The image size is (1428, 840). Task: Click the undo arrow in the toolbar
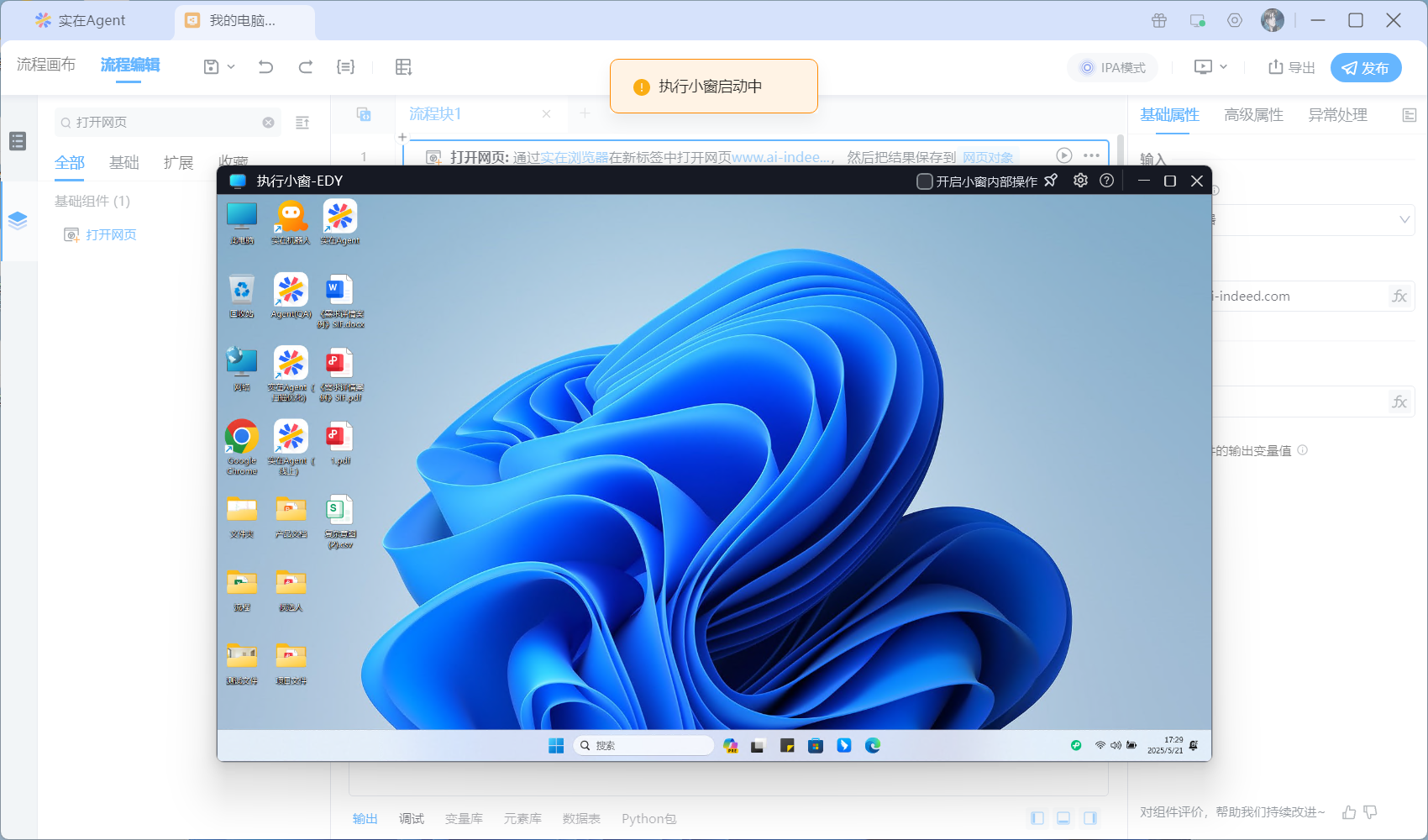coord(265,67)
